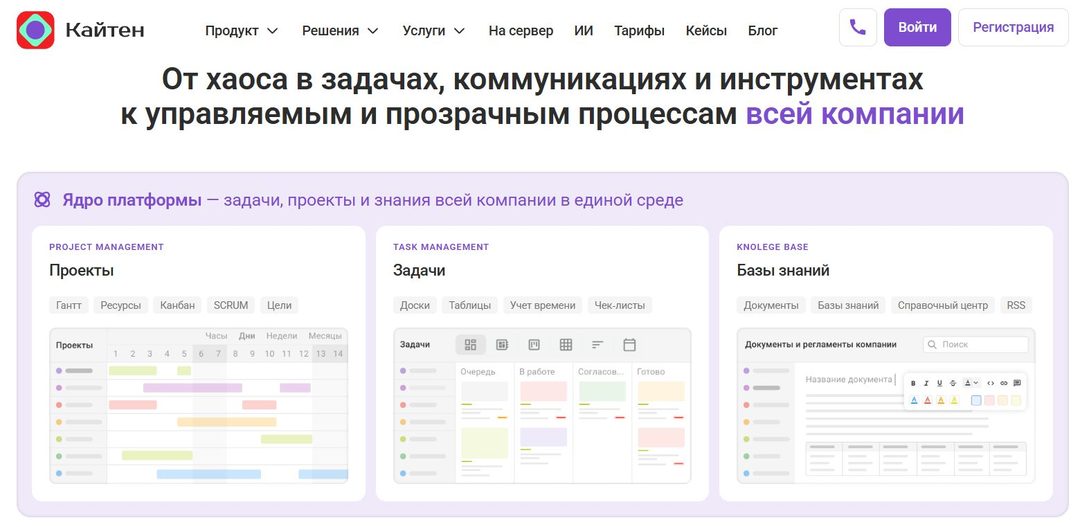Click the Документы и регламенты компании title

pyautogui.click(x=820, y=344)
